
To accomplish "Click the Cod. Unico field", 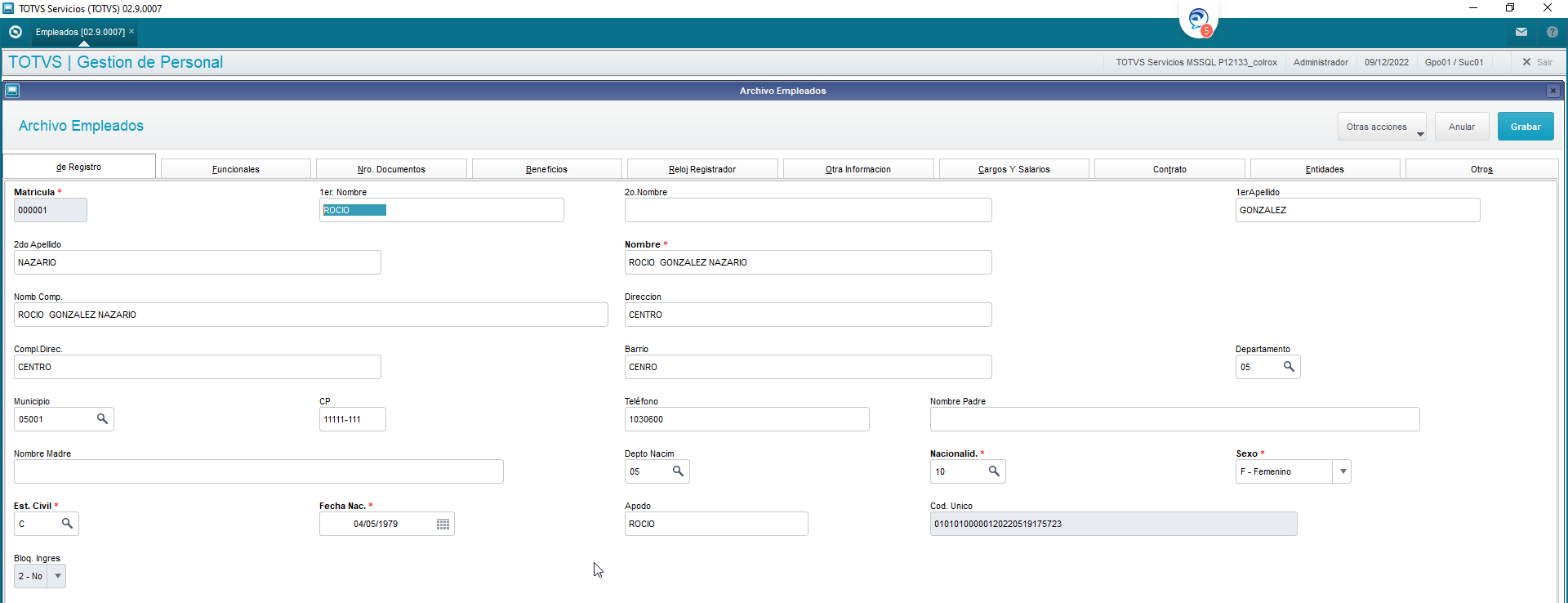I will tap(1114, 524).
